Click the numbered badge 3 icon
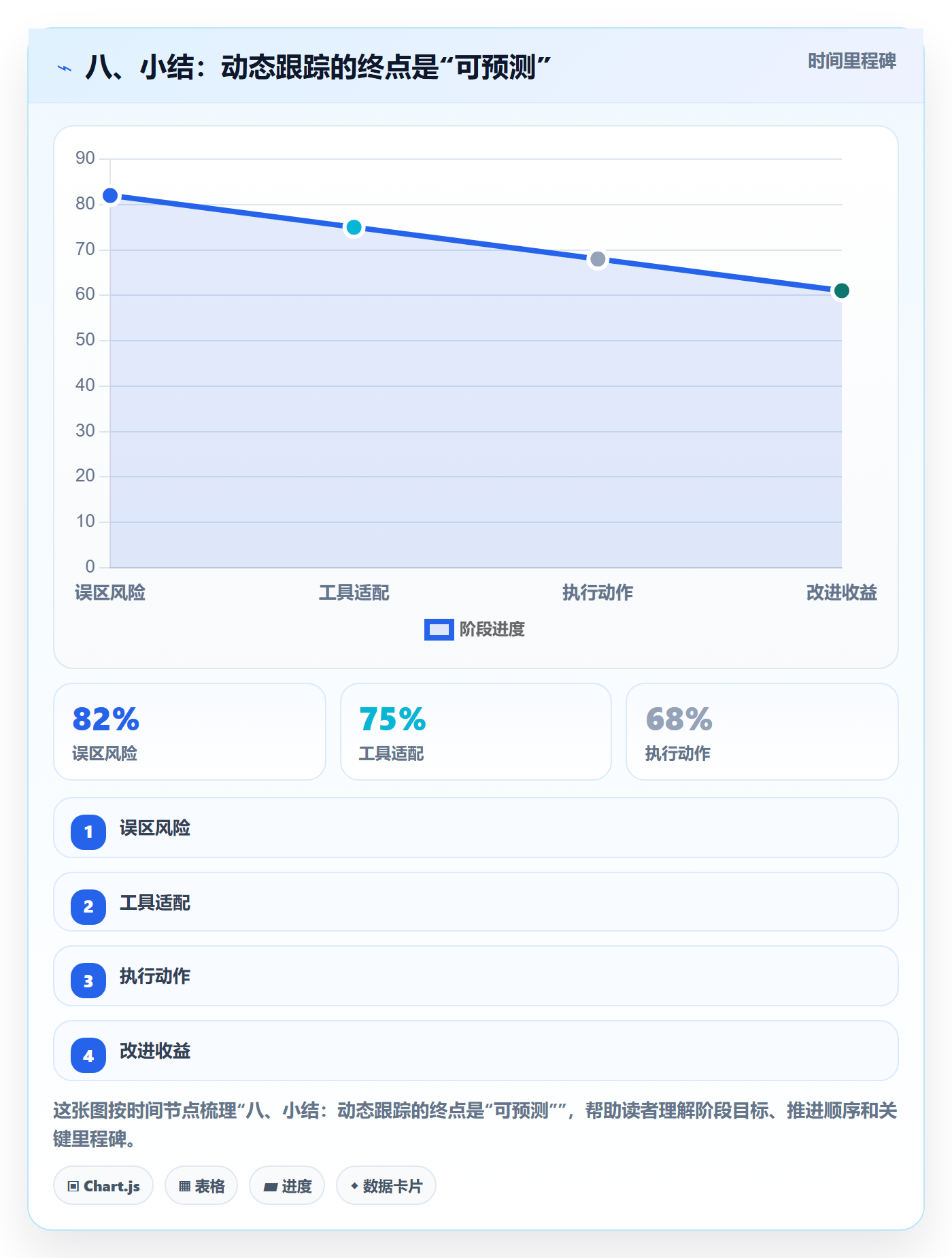The width and height of the screenshot is (952, 1258). (x=88, y=981)
